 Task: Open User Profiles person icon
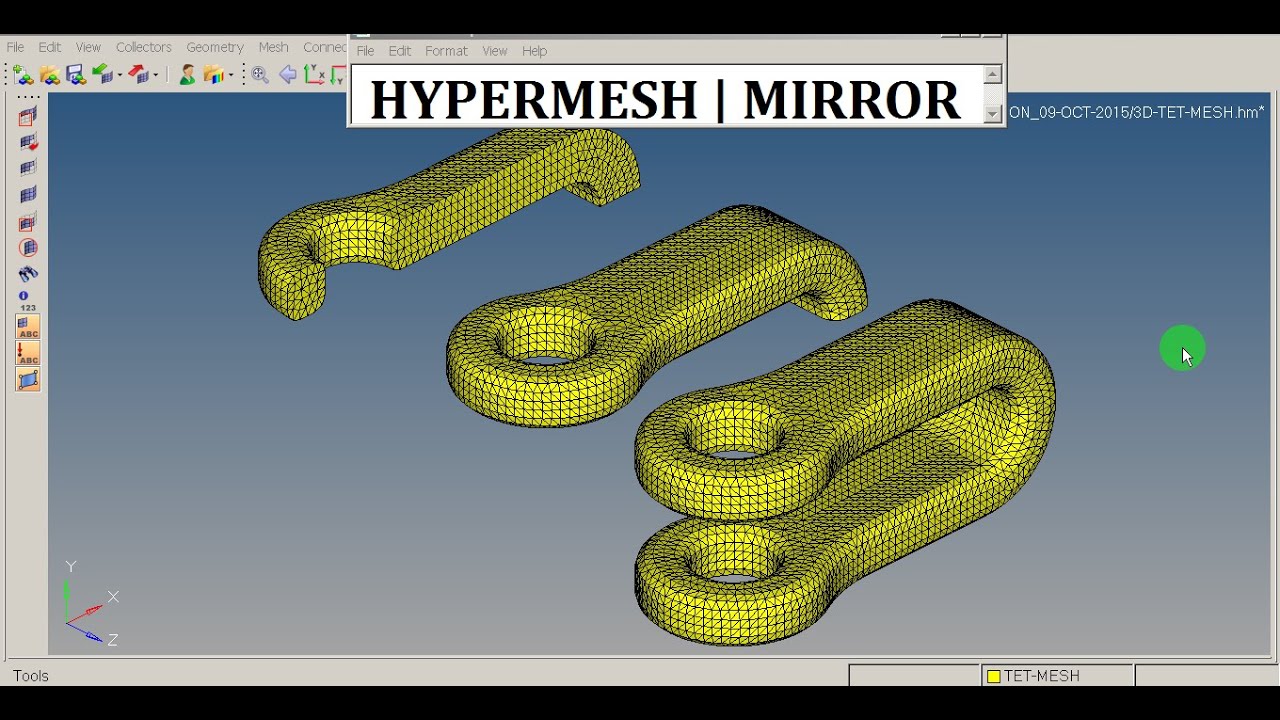click(187, 75)
